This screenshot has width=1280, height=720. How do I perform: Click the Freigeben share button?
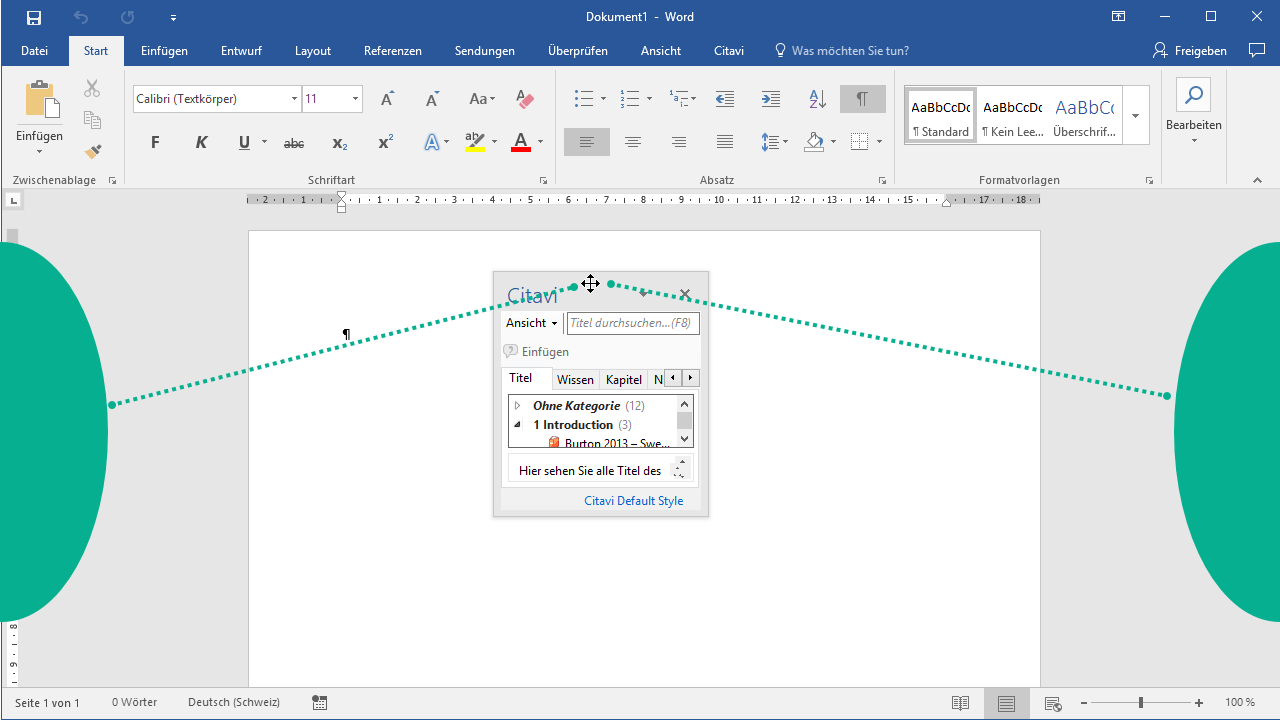coord(1190,51)
